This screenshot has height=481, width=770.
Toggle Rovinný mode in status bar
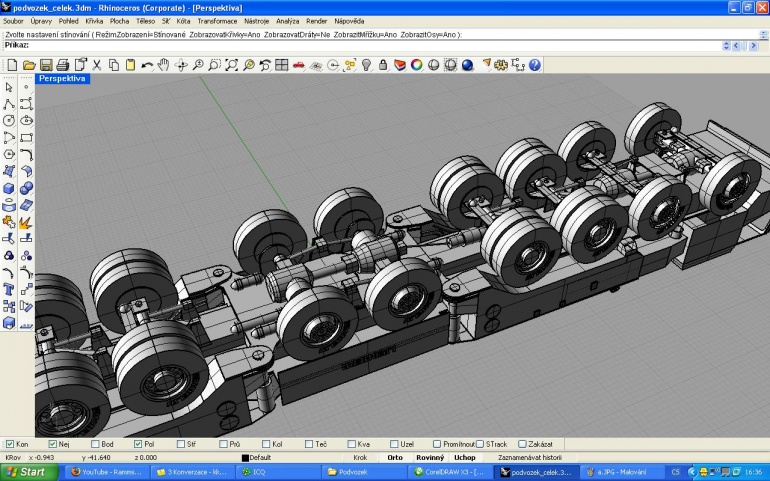coord(430,457)
